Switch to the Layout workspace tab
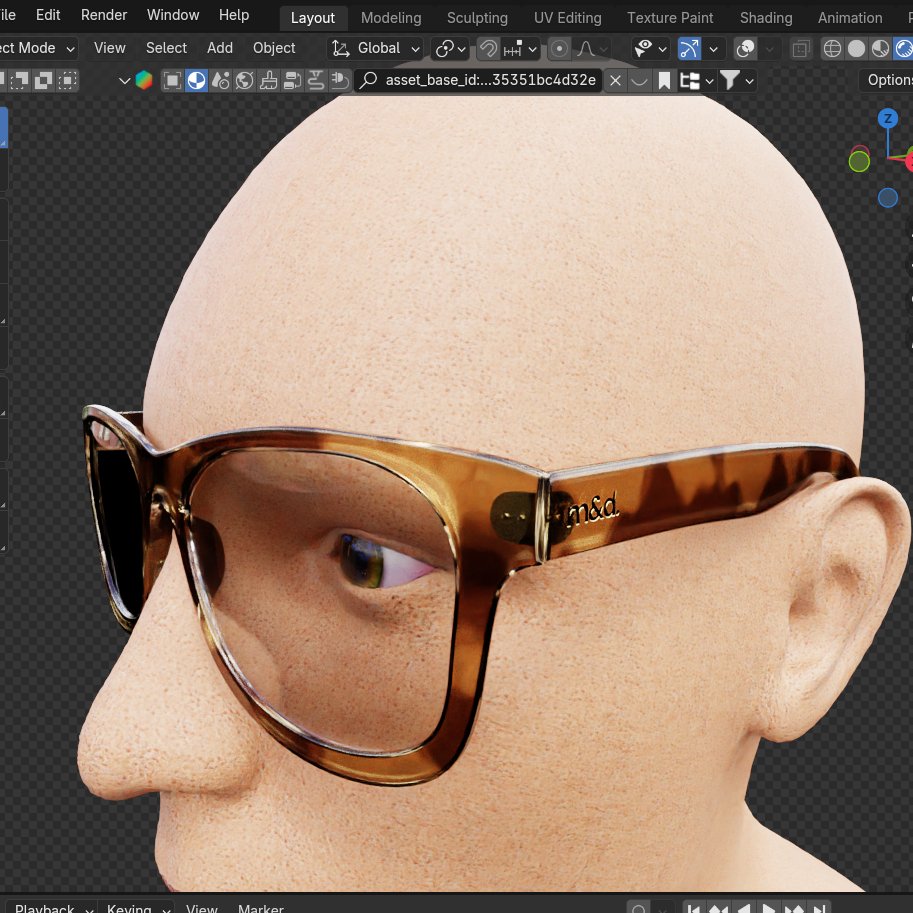 (x=313, y=18)
